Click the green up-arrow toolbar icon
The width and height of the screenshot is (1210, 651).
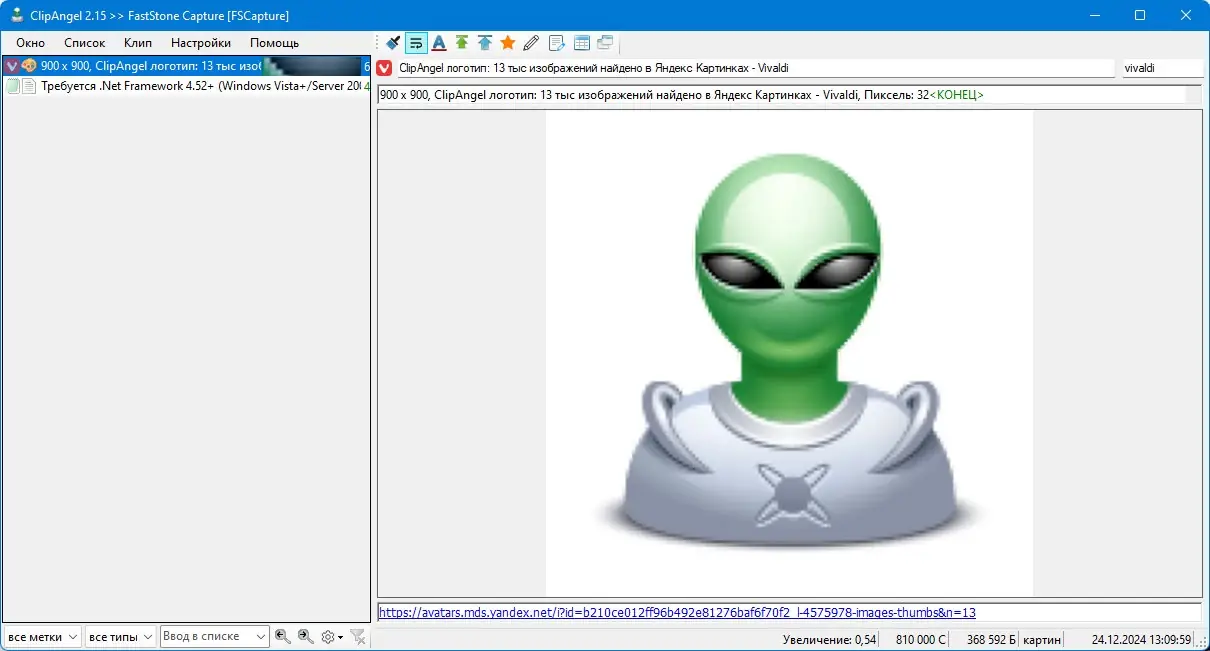pyautogui.click(x=461, y=43)
